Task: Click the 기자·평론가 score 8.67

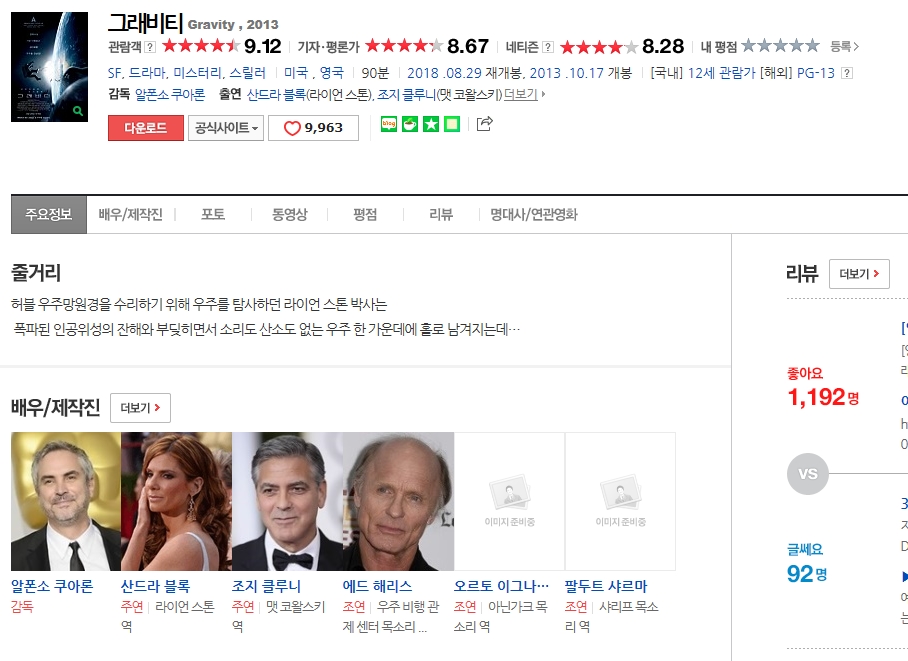Action: [x=468, y=46]
